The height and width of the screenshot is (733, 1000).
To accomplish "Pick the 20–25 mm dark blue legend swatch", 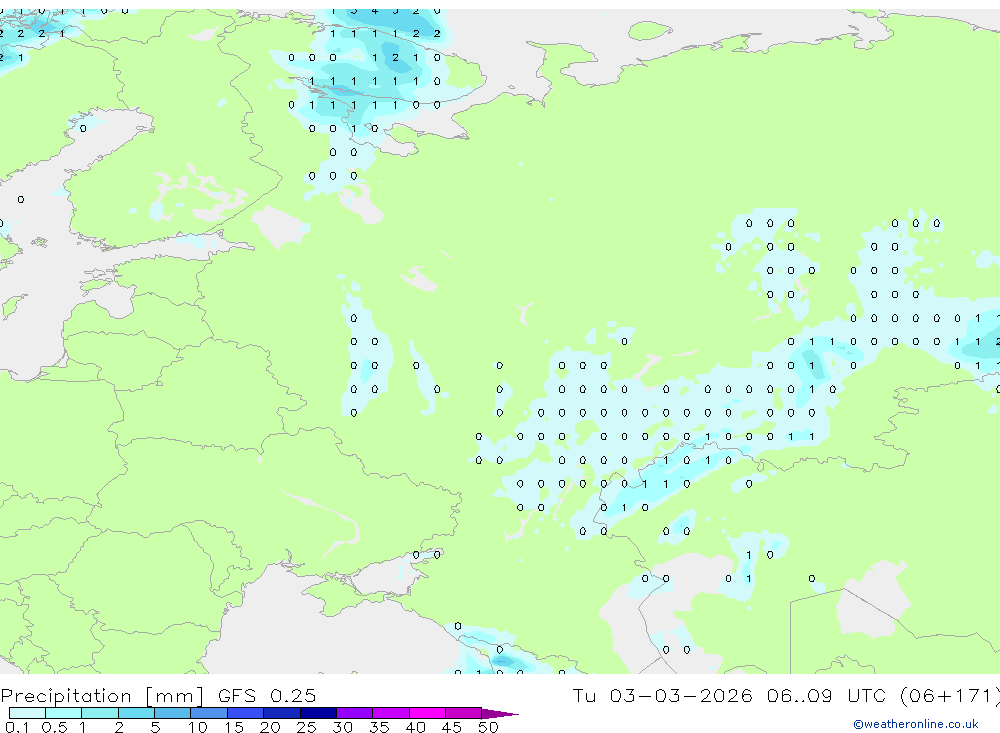I will tap(282, 713).
